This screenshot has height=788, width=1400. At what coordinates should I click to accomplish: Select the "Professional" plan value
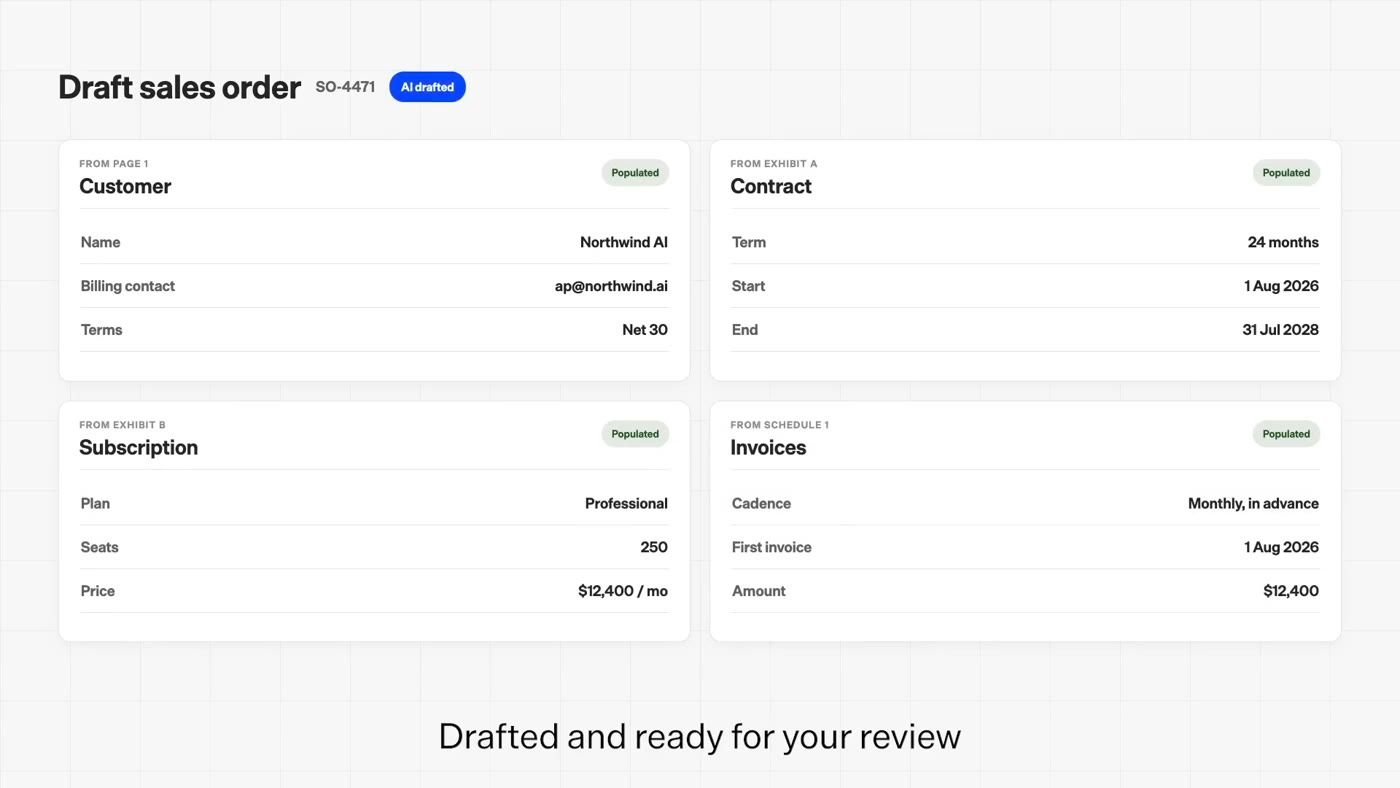tap(626, 503)
